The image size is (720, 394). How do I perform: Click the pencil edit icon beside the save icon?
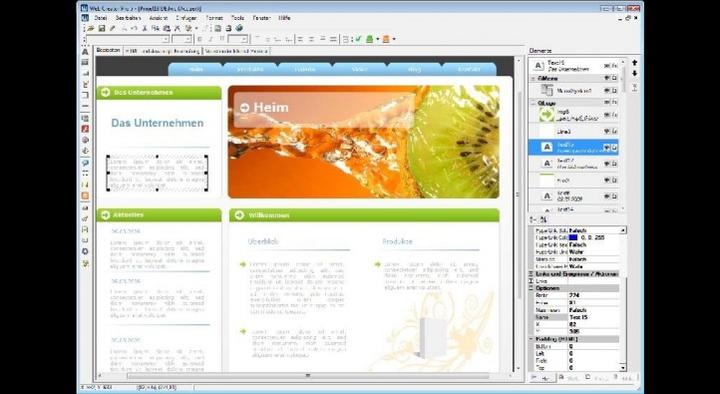112,28
